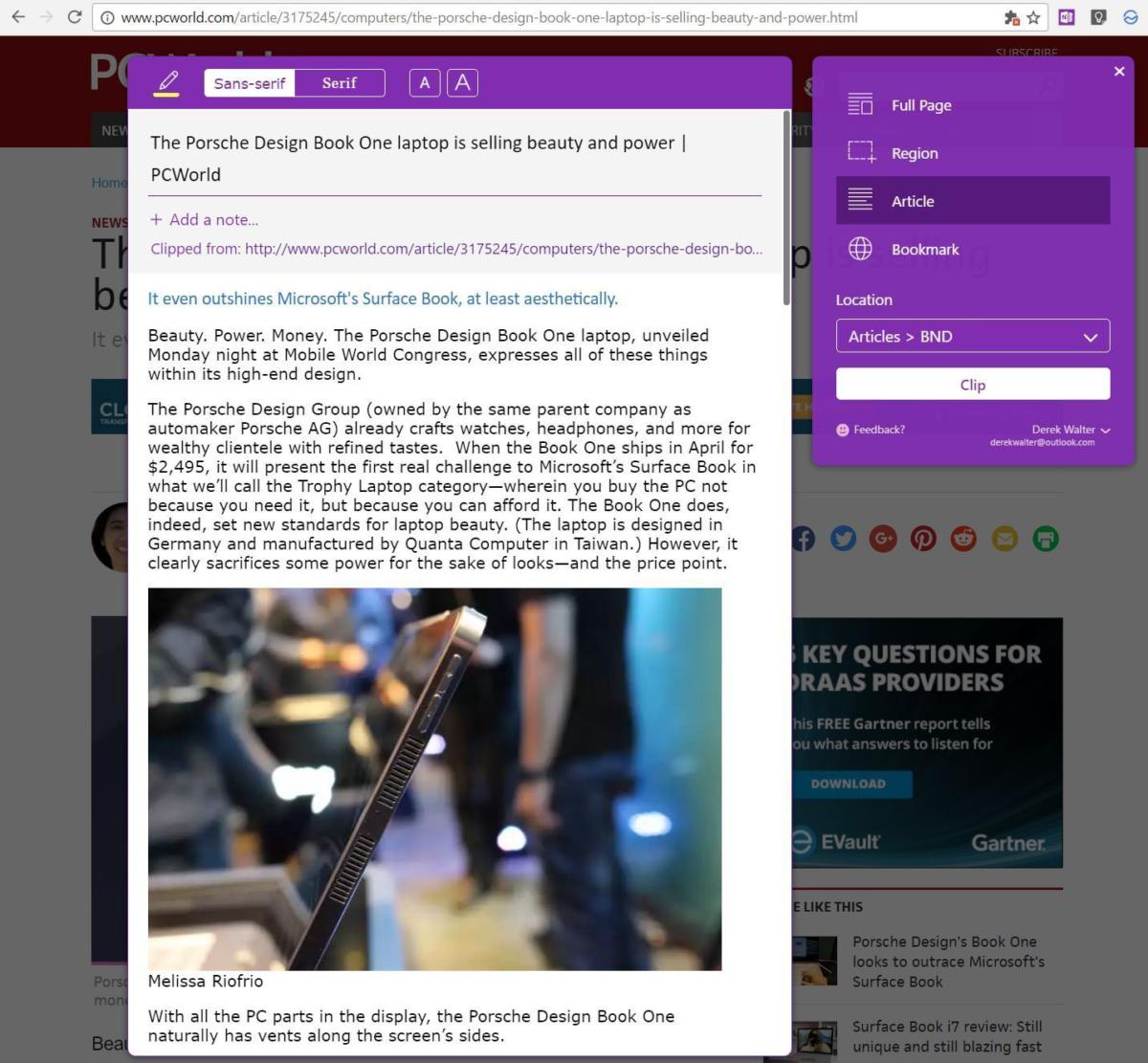
Task: Share article via Twitter icon
Action: pyautogui.click(x=843, y=539)
